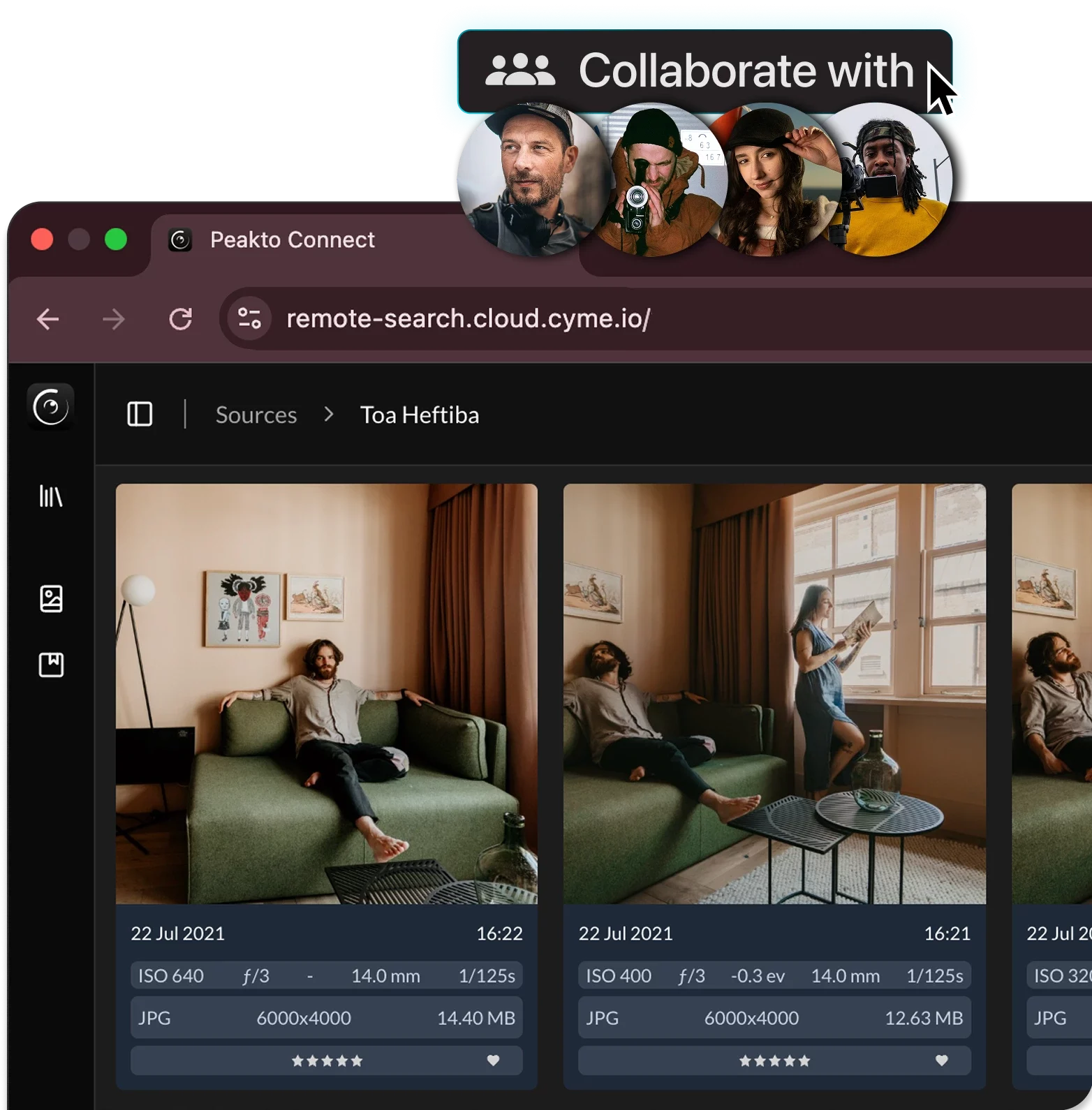
Task: Open the bookmarked album icon in sidebar
Action: point(51,665)
